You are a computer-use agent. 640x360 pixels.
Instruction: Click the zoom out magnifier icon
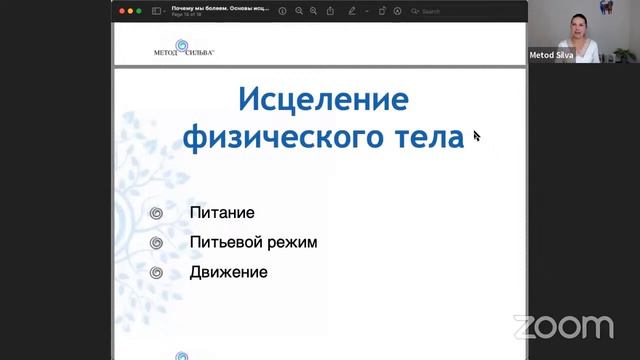(299, 11)
